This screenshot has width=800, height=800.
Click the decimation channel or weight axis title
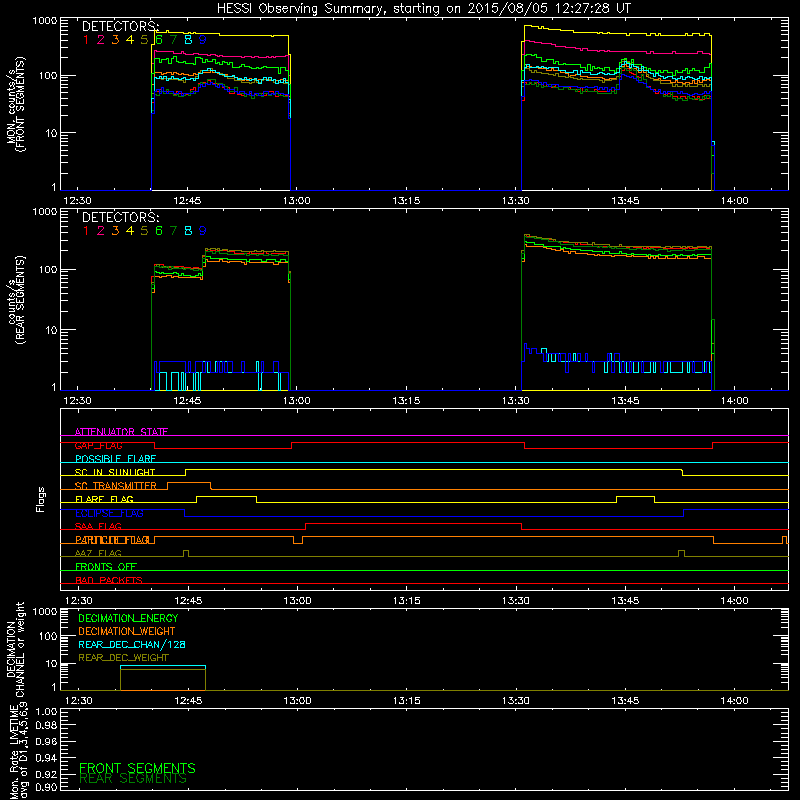[16, 649]
